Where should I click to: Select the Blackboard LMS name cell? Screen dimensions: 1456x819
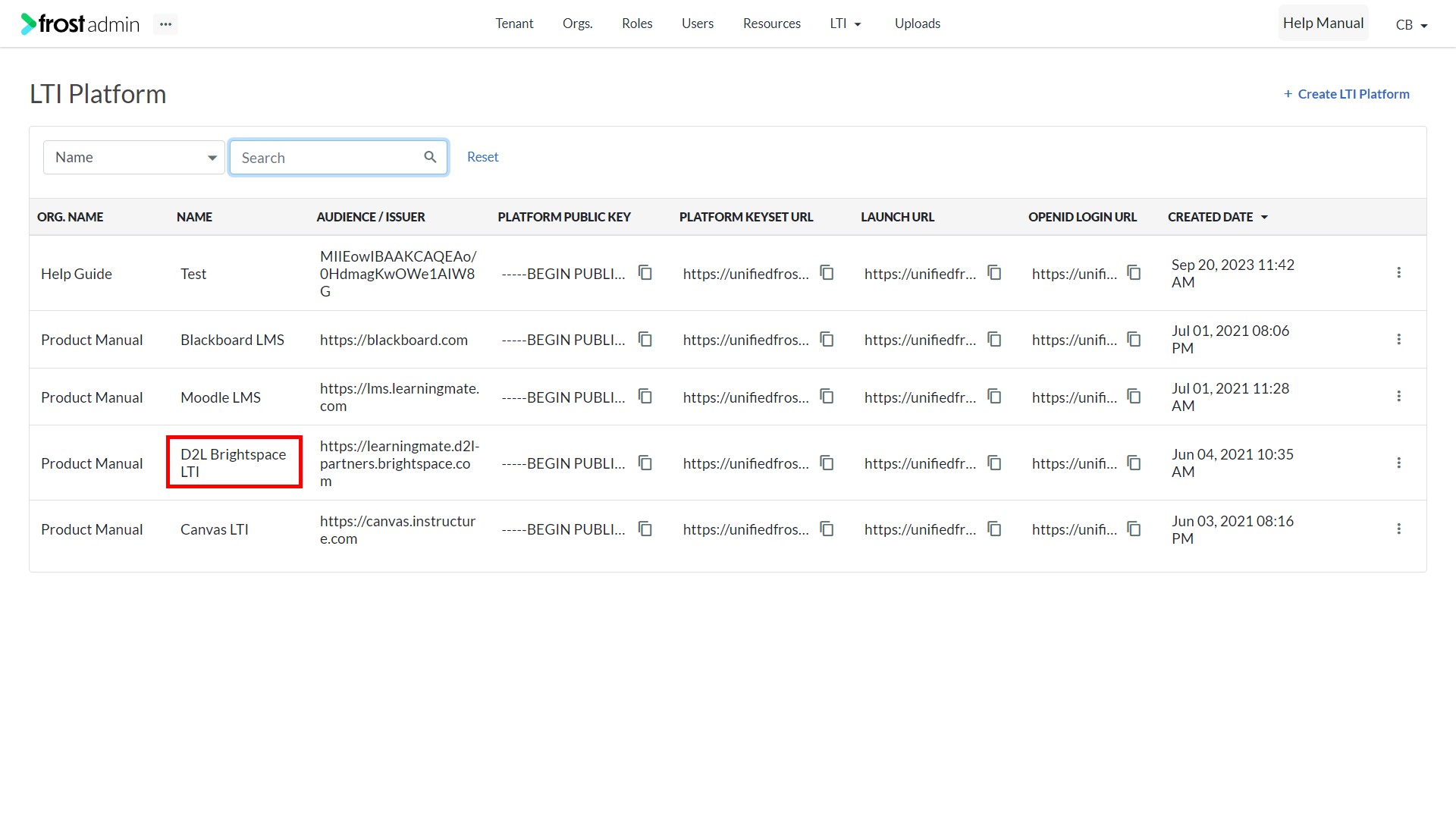[x=232, y=340]
